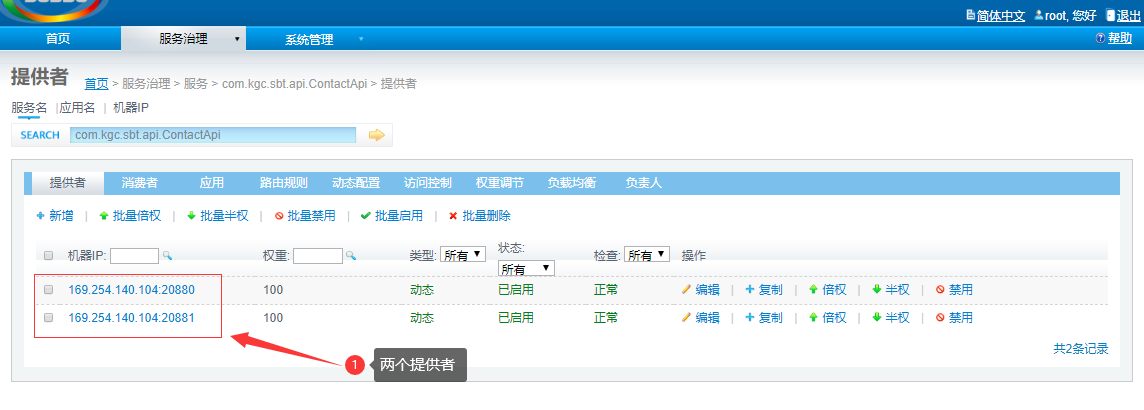Viewport: 1144px width, 410px height.
Task: Click 禁用 forbidden icon in 20881 row
Action: (x=940, y=317)
